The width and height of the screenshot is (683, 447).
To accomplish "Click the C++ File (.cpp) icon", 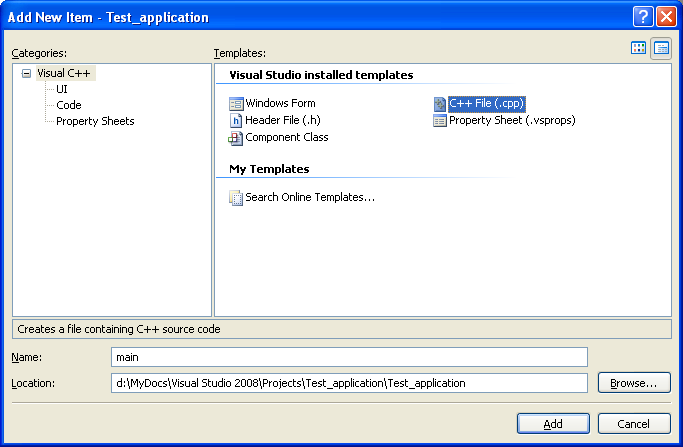I will pyautogui.click(x=440, y=104).
